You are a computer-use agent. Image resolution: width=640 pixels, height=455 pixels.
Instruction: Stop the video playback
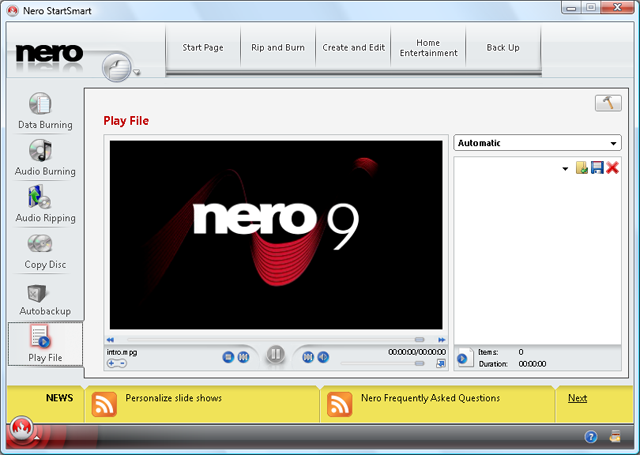click(229, 357)
